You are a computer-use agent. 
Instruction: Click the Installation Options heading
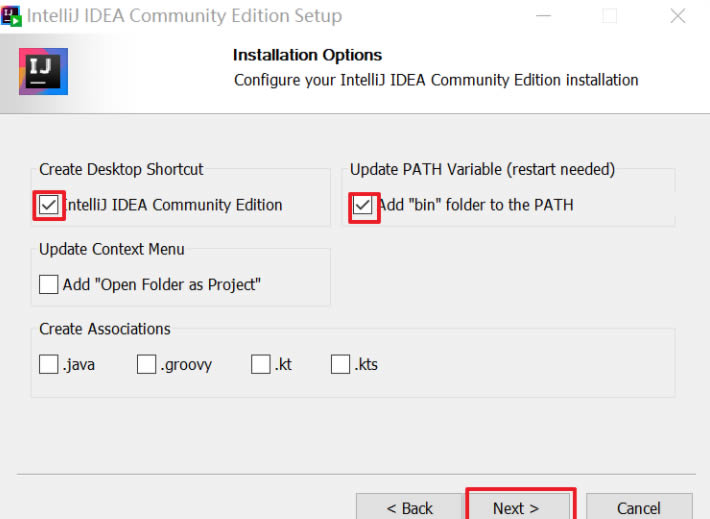(307, 55)
